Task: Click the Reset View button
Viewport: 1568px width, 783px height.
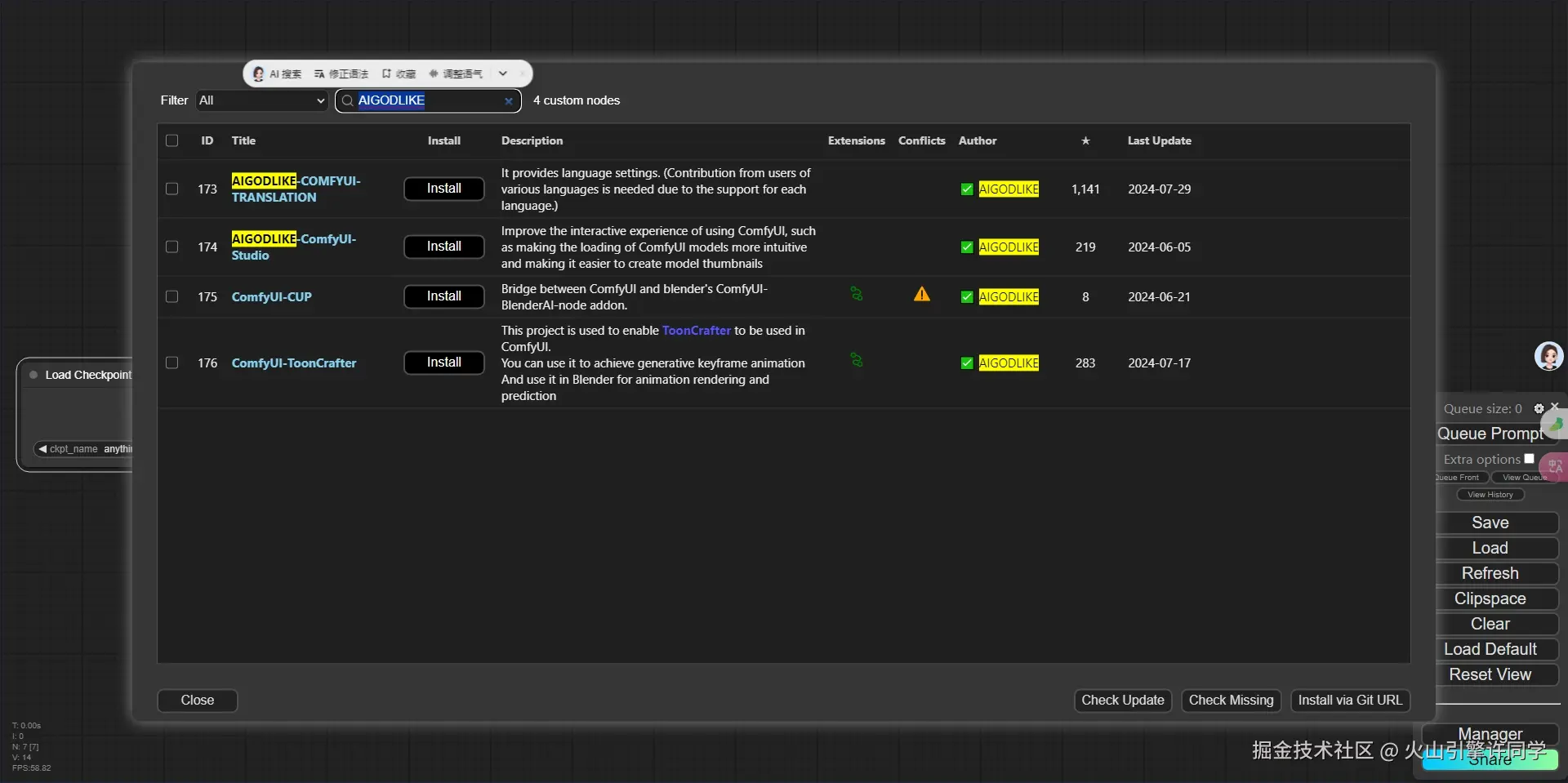Action: click(1490, 674)
